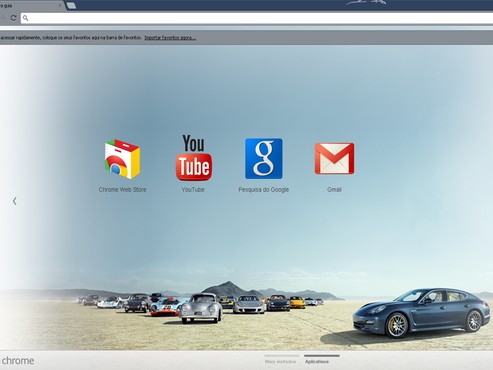Open the Chrome Web Store app icon
The image size is (493, 370).
[122, 159]
